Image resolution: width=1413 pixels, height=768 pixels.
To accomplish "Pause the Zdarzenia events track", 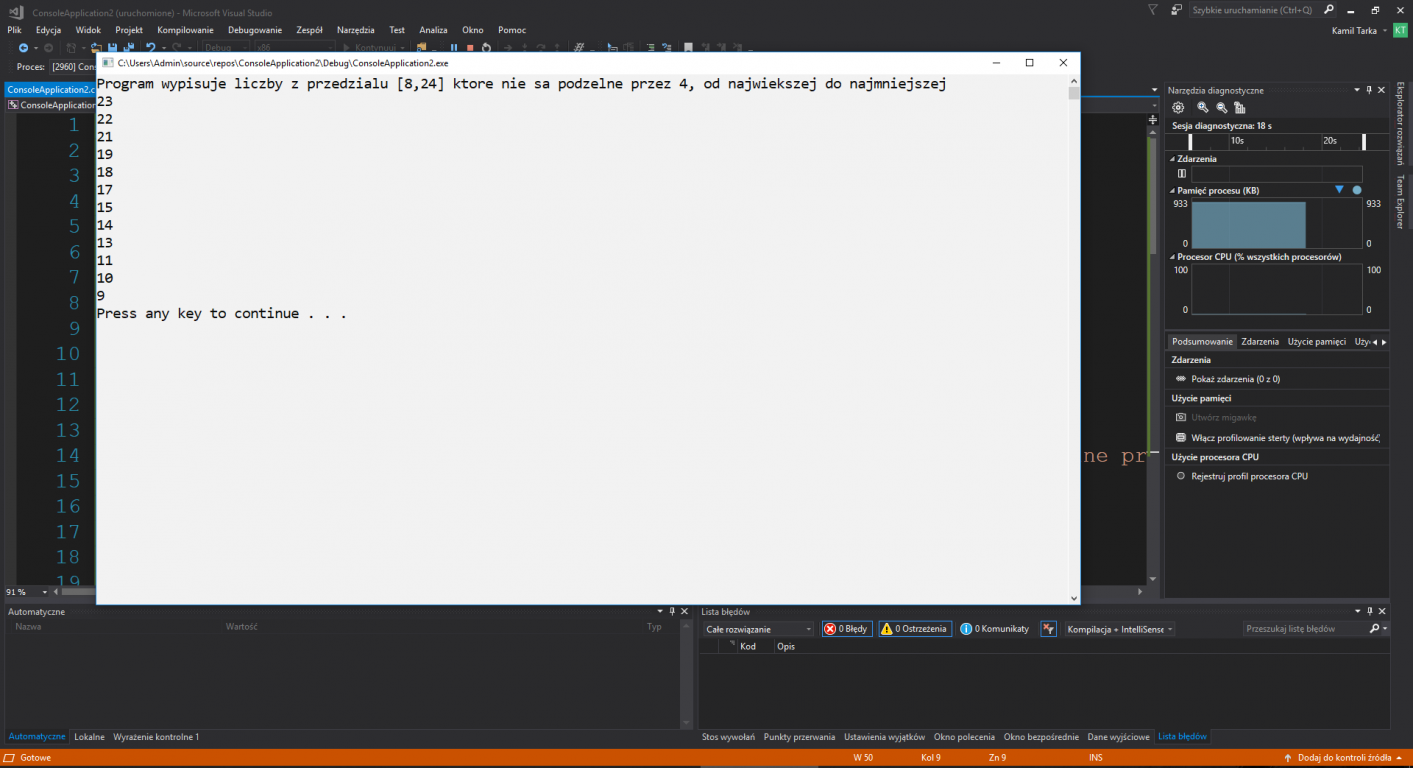I will [x=1182, y=174].
